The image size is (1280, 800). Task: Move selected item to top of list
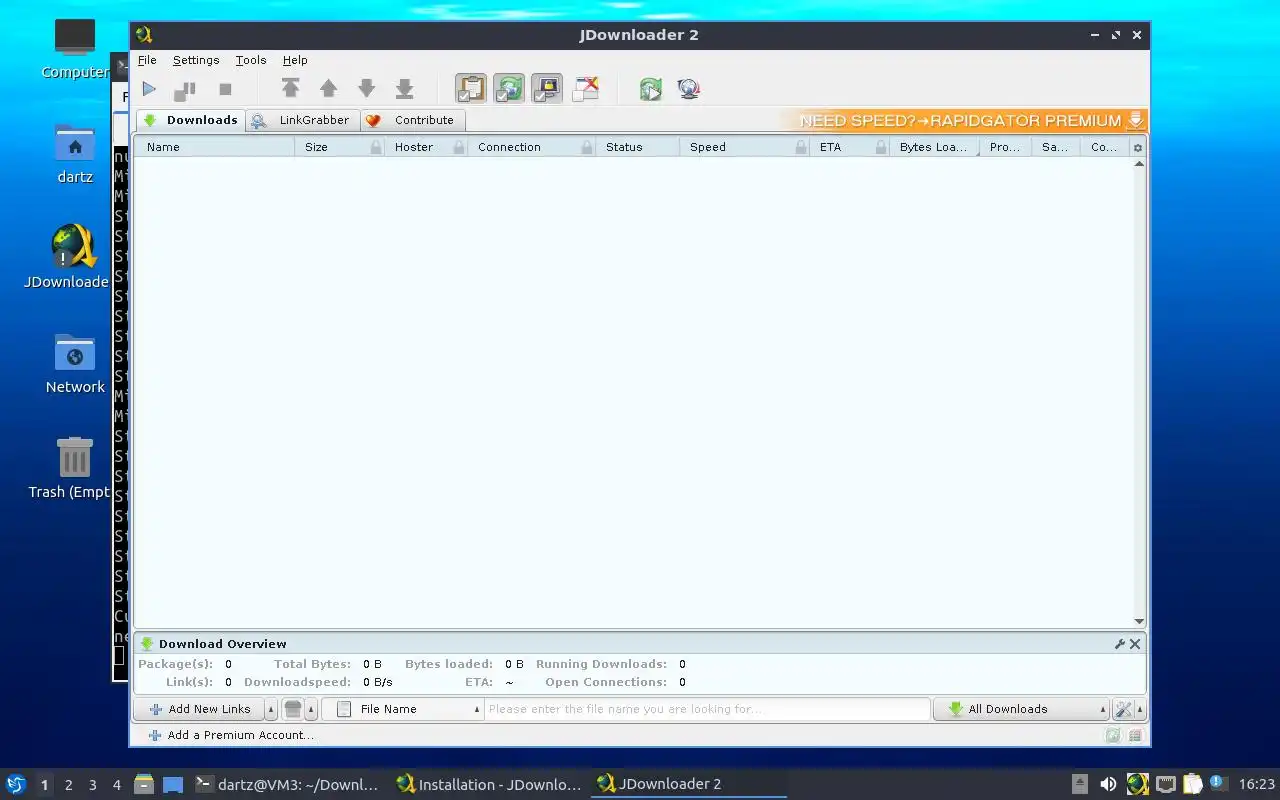291,89
